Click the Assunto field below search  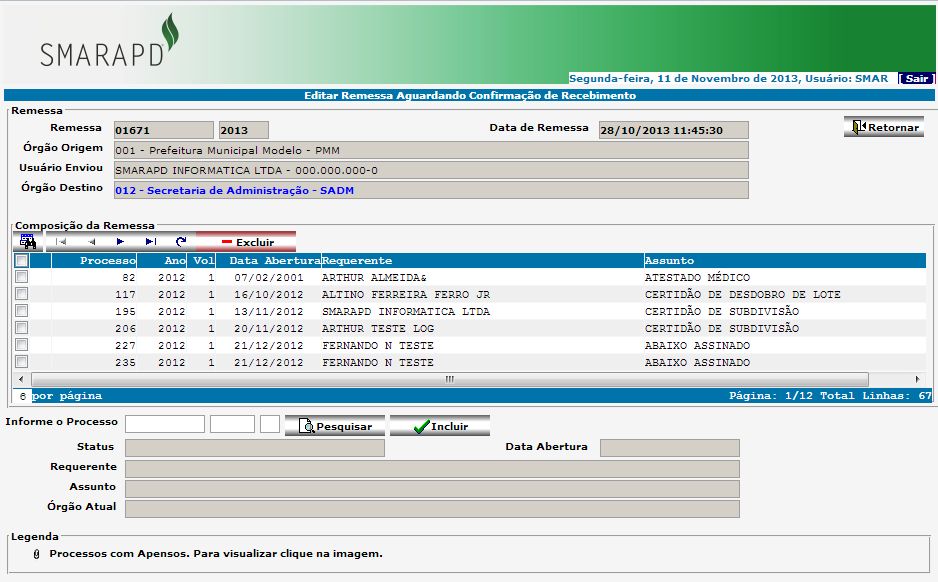coord(433,489)
